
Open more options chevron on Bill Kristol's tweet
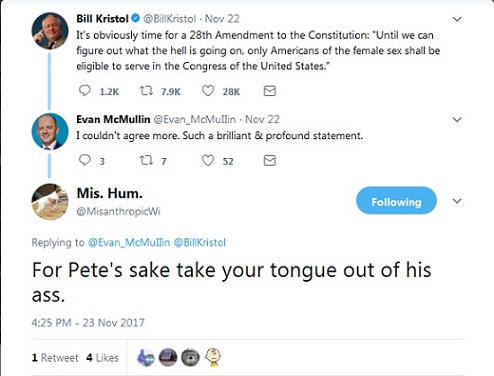(x=457, y=19)
